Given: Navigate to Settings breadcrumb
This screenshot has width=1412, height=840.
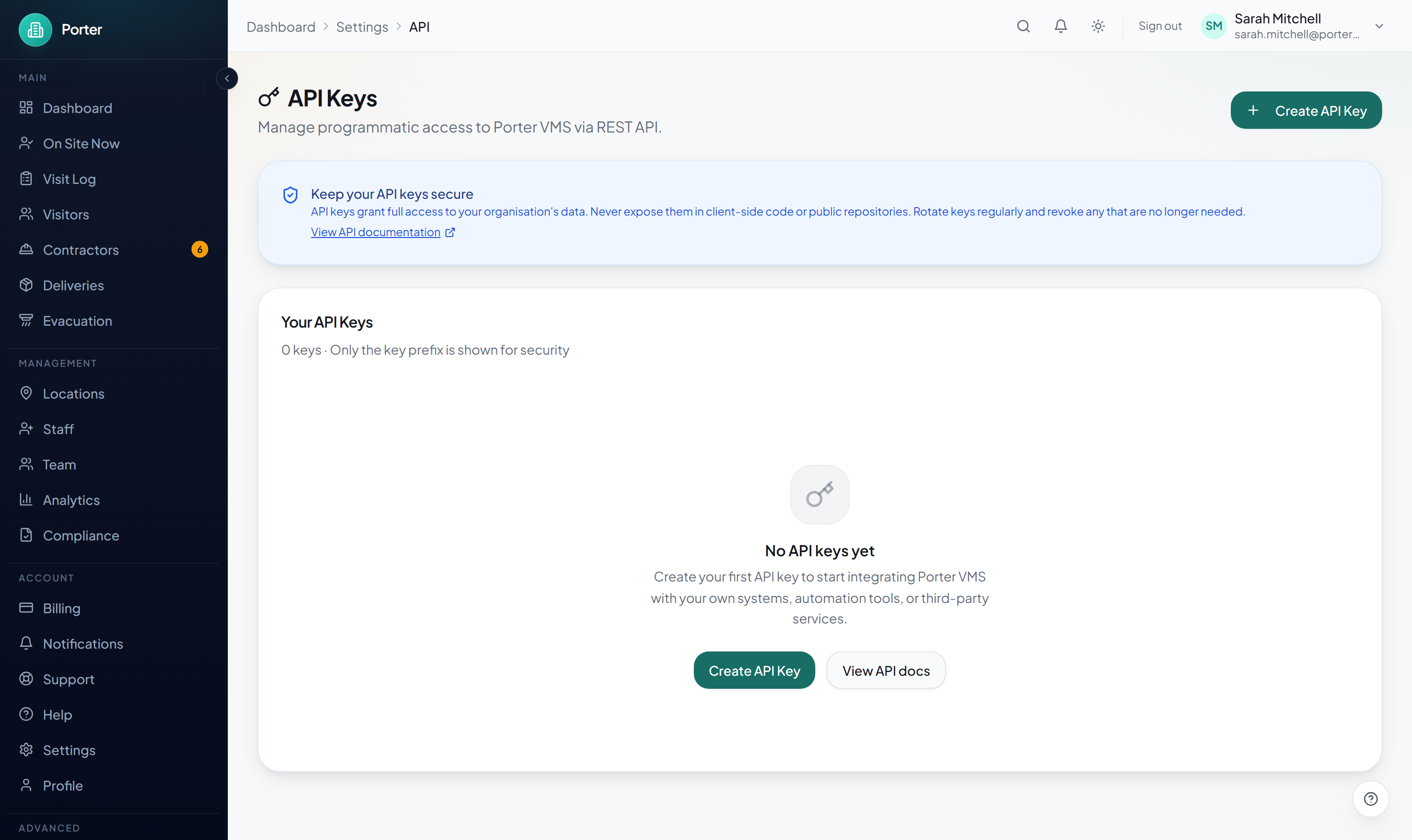Looking at the screenshot, I should click(362, 27).
